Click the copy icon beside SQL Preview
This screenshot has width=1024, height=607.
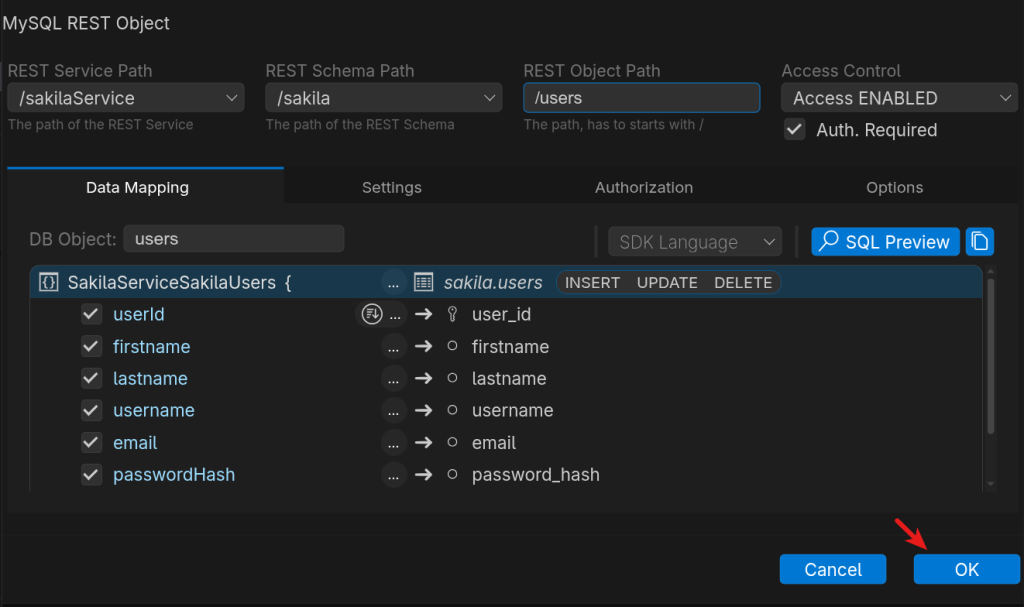[x=980, y=242]
